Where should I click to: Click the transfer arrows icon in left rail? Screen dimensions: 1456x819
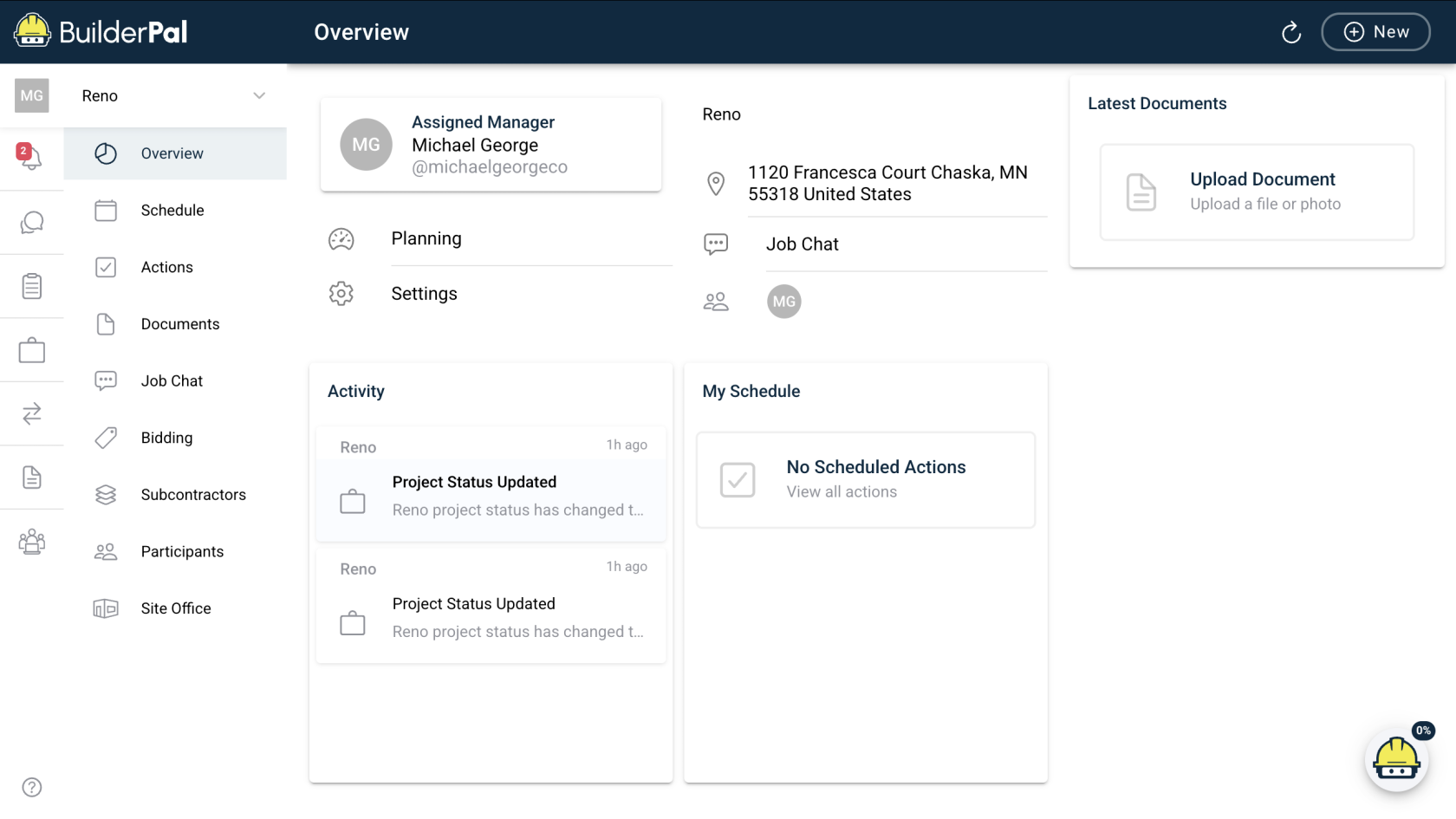[32, 413]
